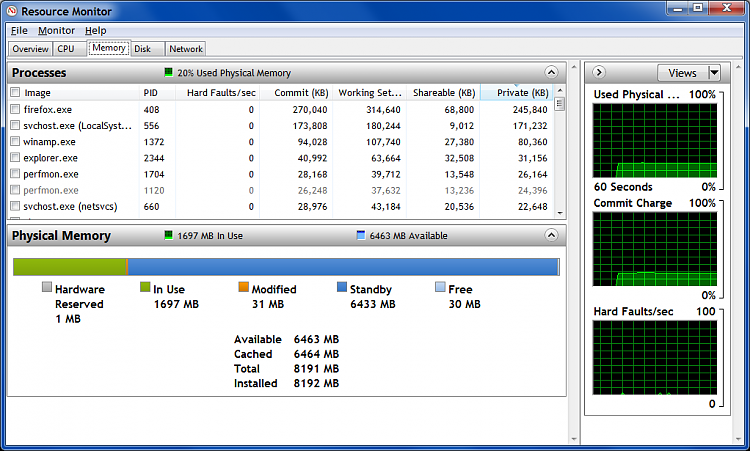The height and width of the screenshot is (451, 750).
Task: Click the blue 6463 MB Available header icon
Action: (x=361, y=235)
